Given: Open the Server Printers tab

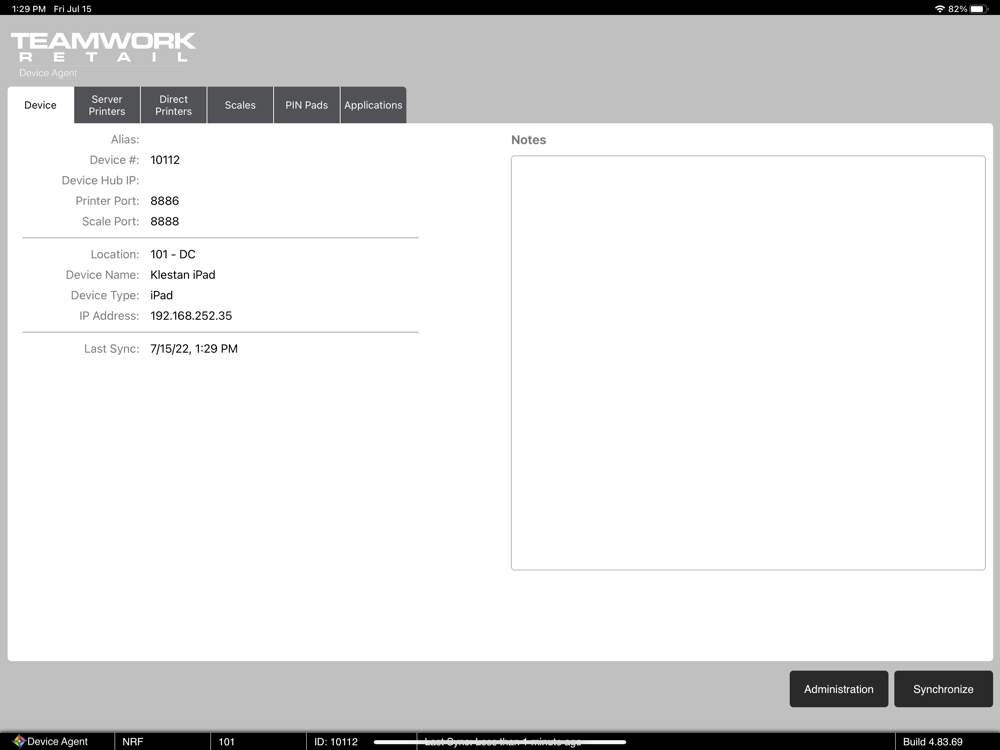Looking at the screenshot, I should [107, 105].
